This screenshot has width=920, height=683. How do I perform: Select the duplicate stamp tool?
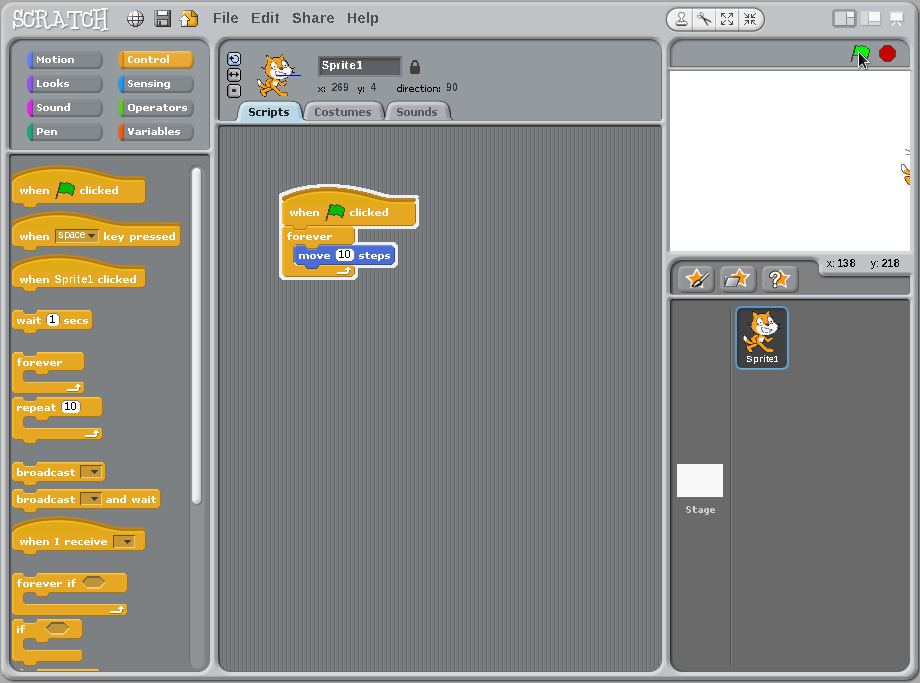(x=681, y=19)
